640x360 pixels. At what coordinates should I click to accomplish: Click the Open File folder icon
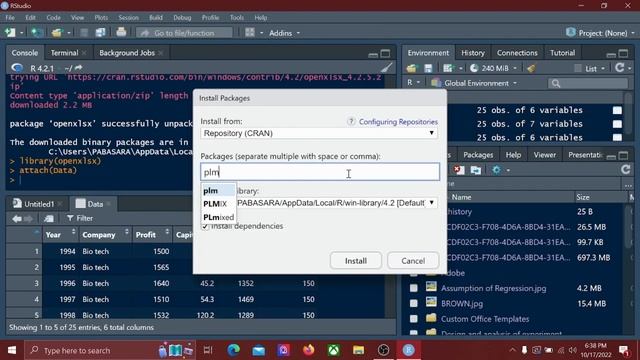[56, 33]
